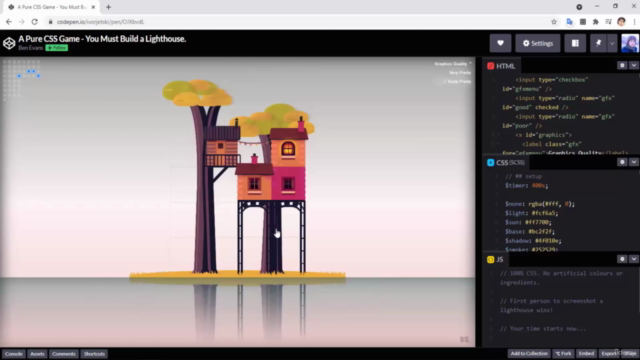
Task: Bookmark this page with star icon
Action: (554, 22)
